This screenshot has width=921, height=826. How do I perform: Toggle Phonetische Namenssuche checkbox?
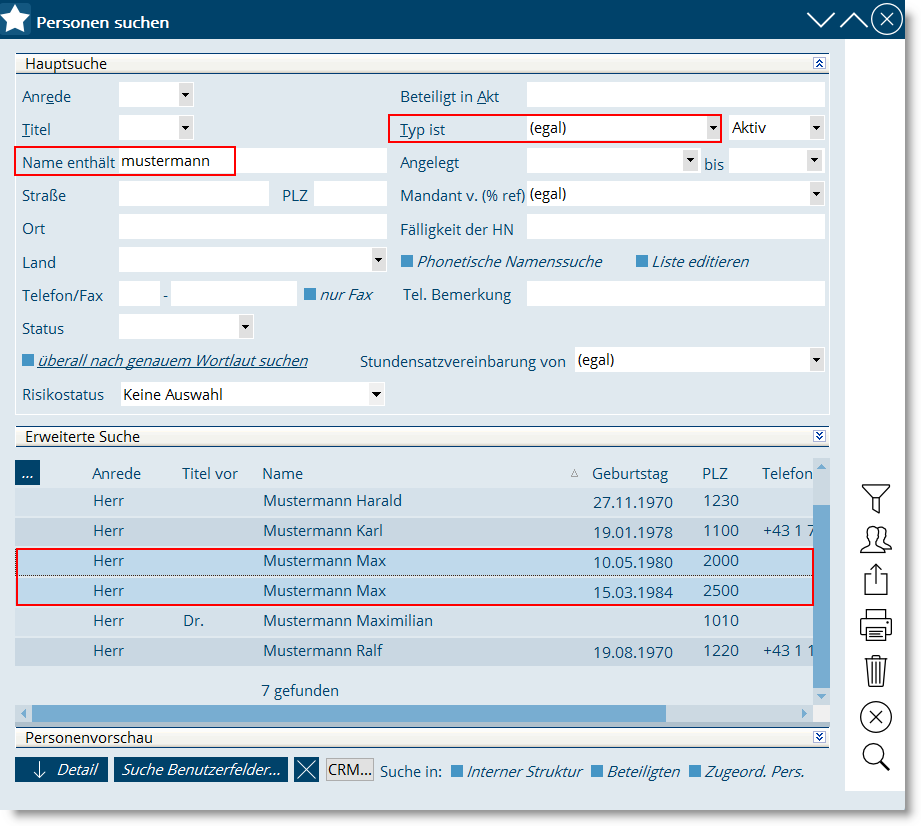tap(406, 261)
